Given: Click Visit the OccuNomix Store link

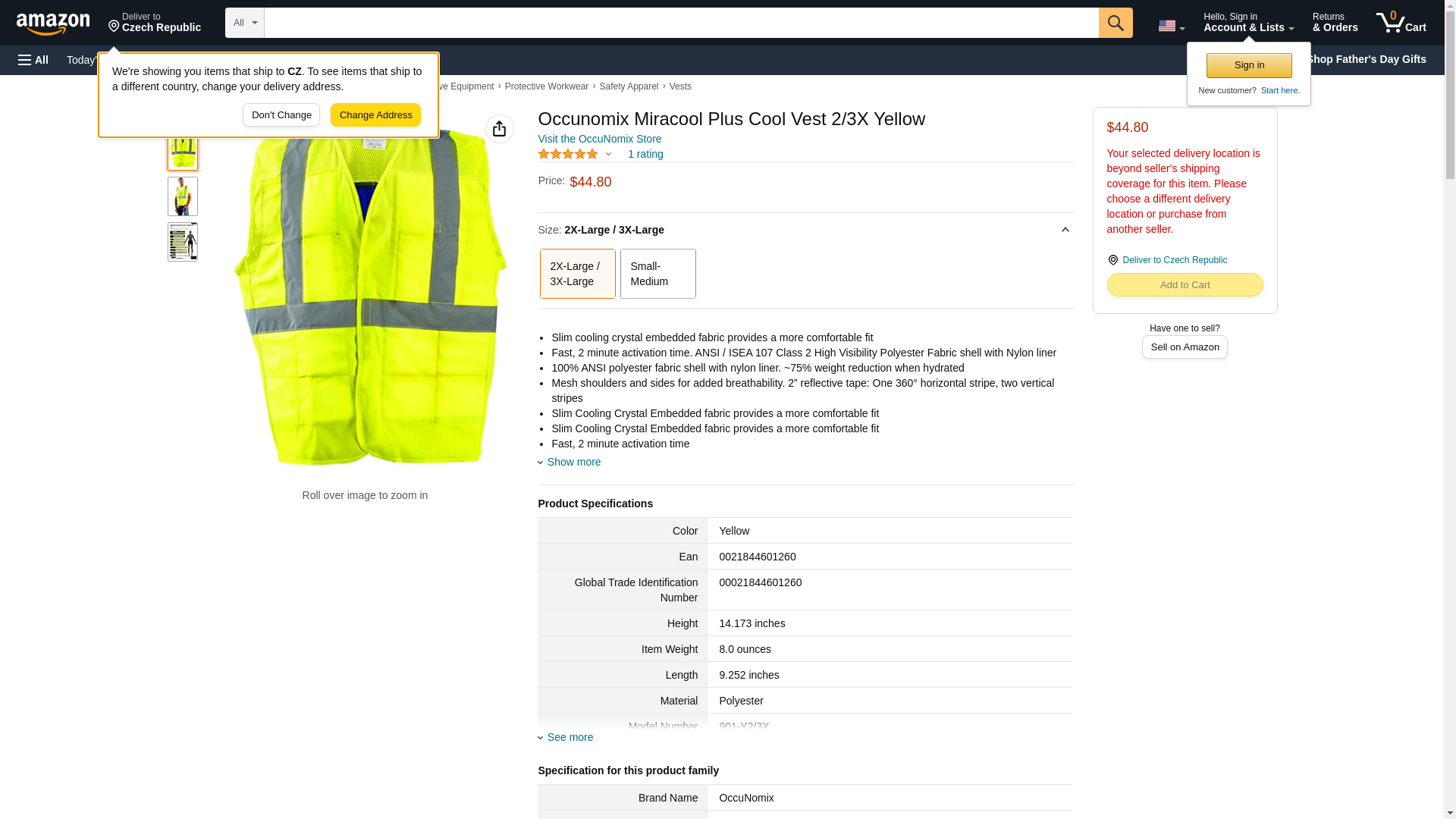Looking at the screenshot, I should (599, 139).
